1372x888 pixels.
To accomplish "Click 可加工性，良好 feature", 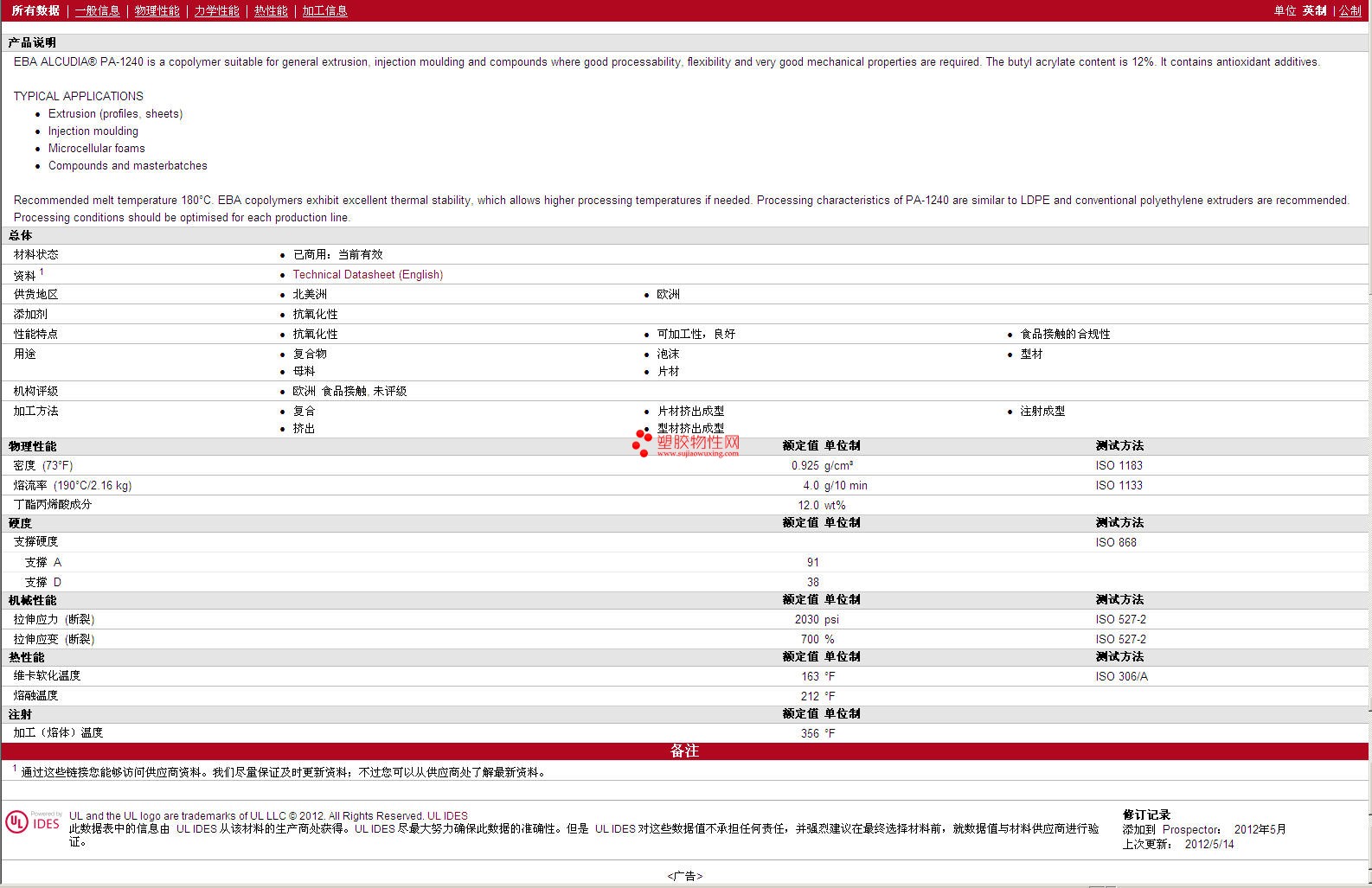I will point(696,334).
